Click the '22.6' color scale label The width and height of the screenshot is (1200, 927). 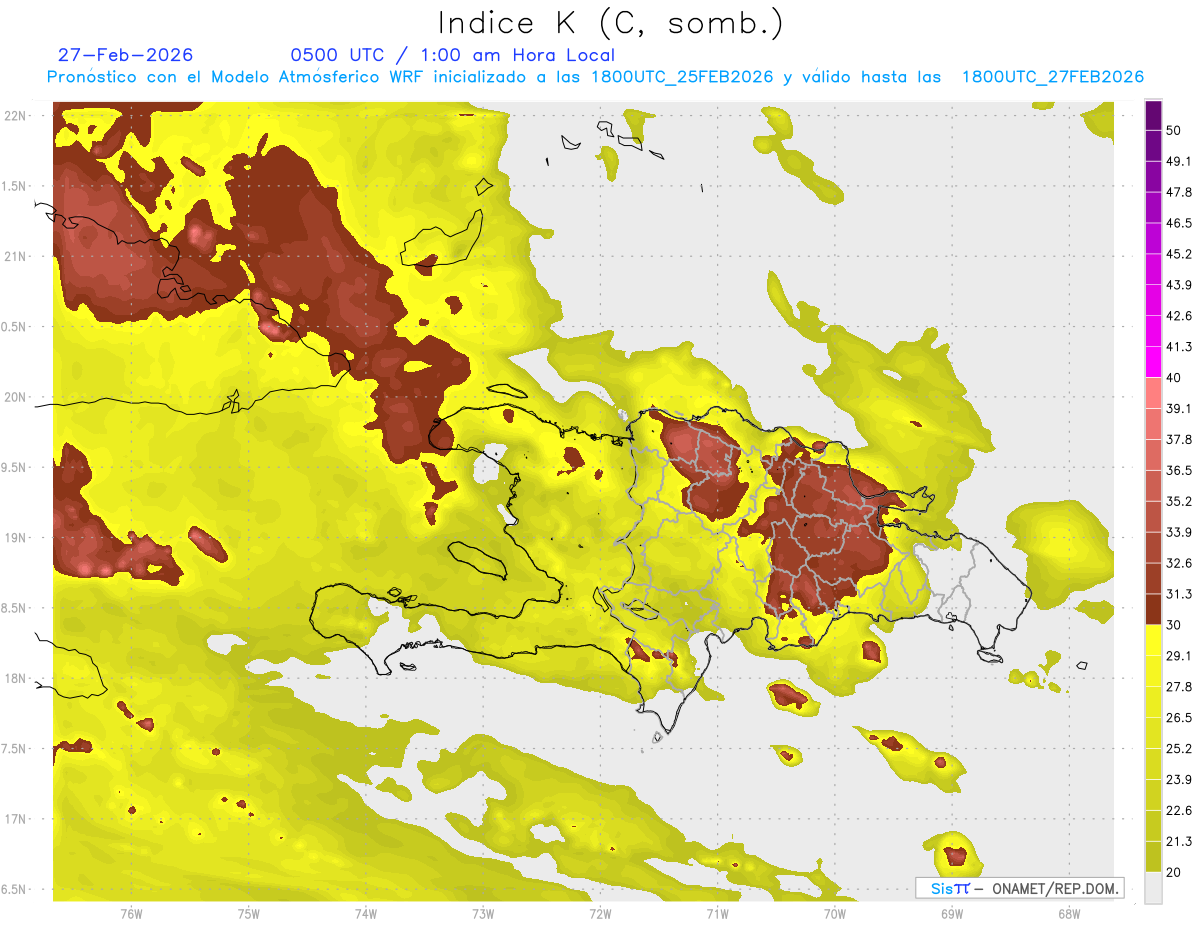point(1179,811)
